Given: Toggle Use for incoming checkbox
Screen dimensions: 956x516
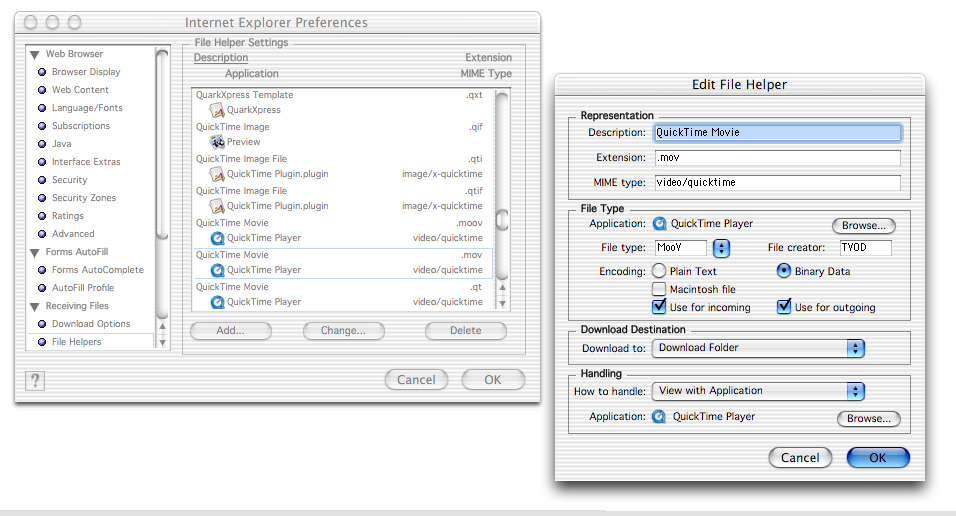Looking at the screenshot, I should tap(659, 306).
